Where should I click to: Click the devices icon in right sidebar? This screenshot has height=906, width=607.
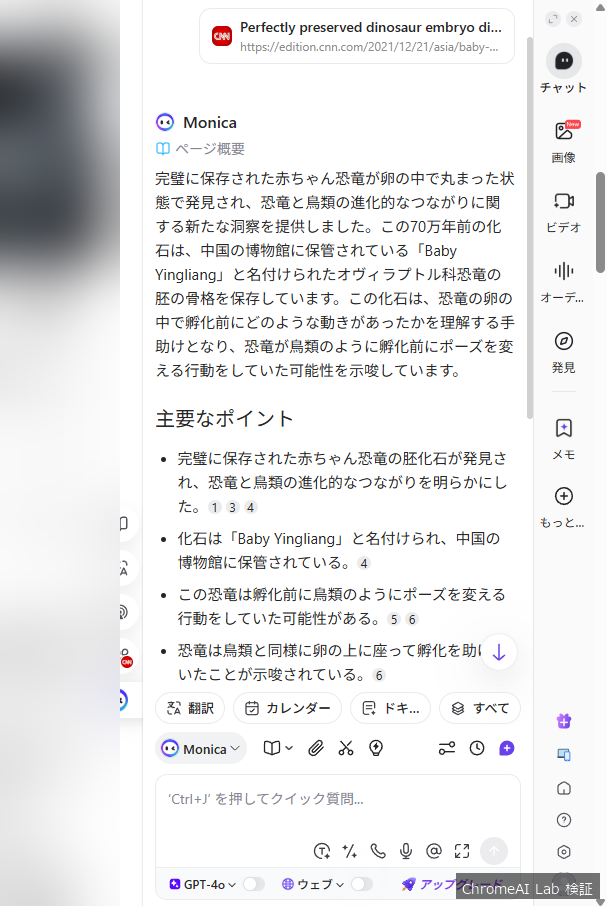(x=564, y=755)
